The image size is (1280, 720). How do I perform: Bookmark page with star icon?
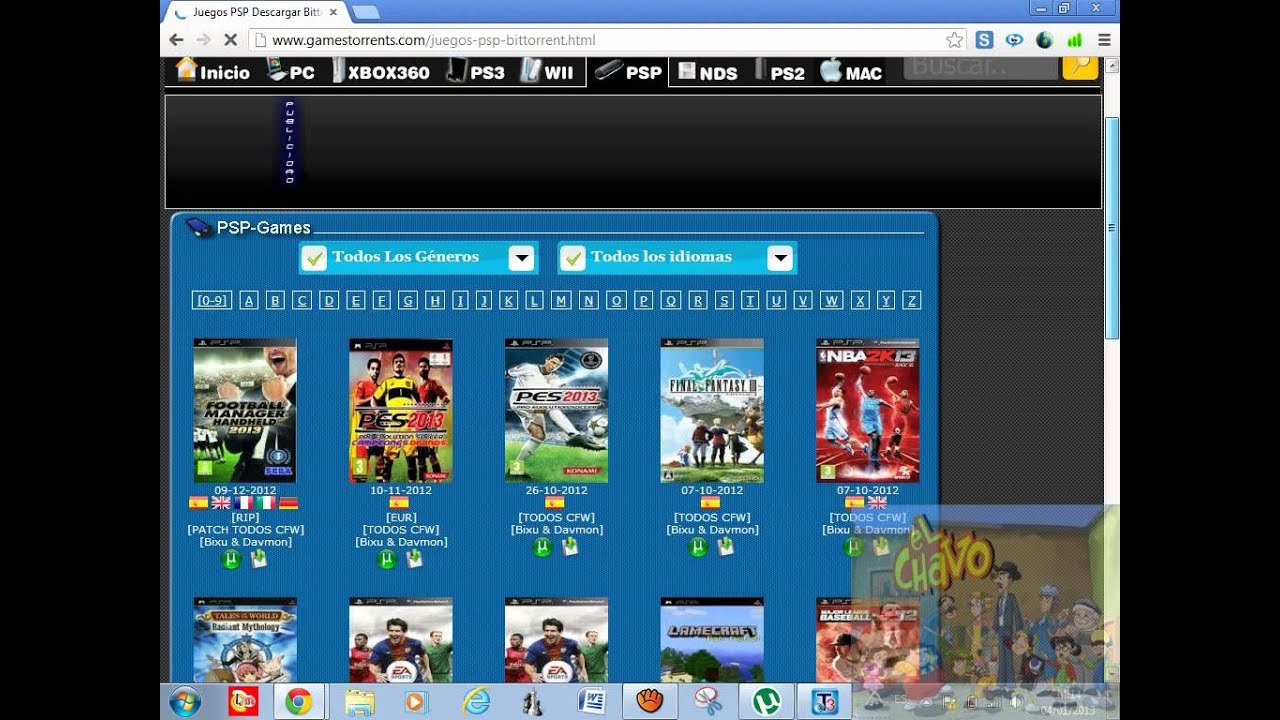click(954, 40)
